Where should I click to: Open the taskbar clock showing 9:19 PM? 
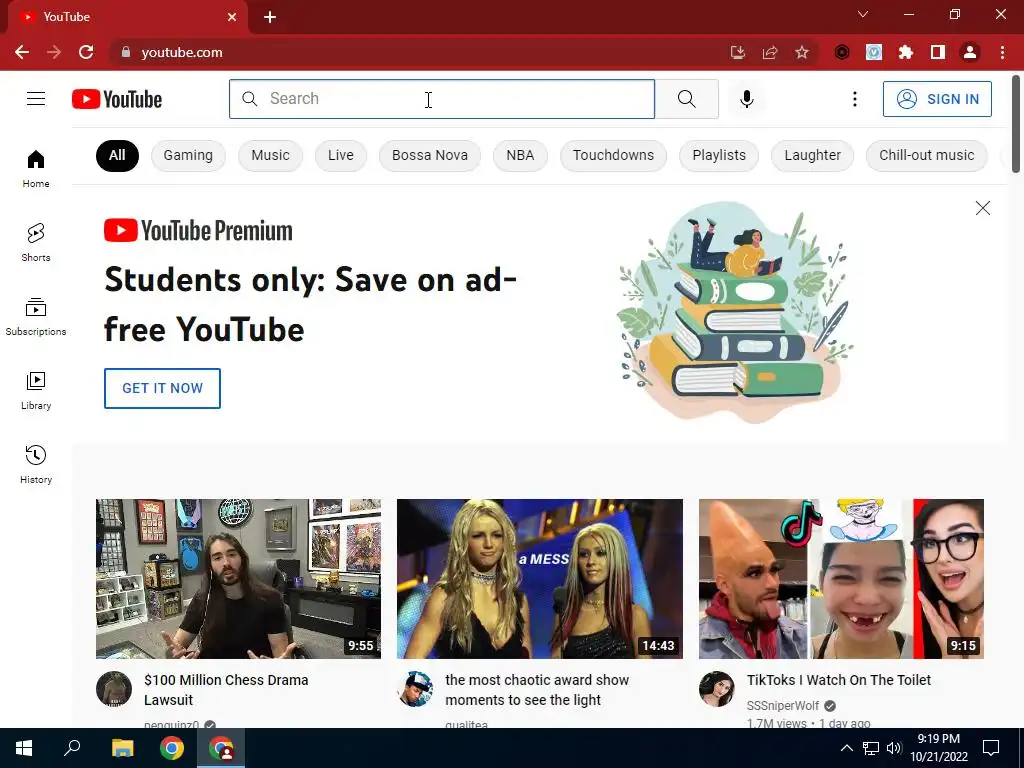click(938, 748)
